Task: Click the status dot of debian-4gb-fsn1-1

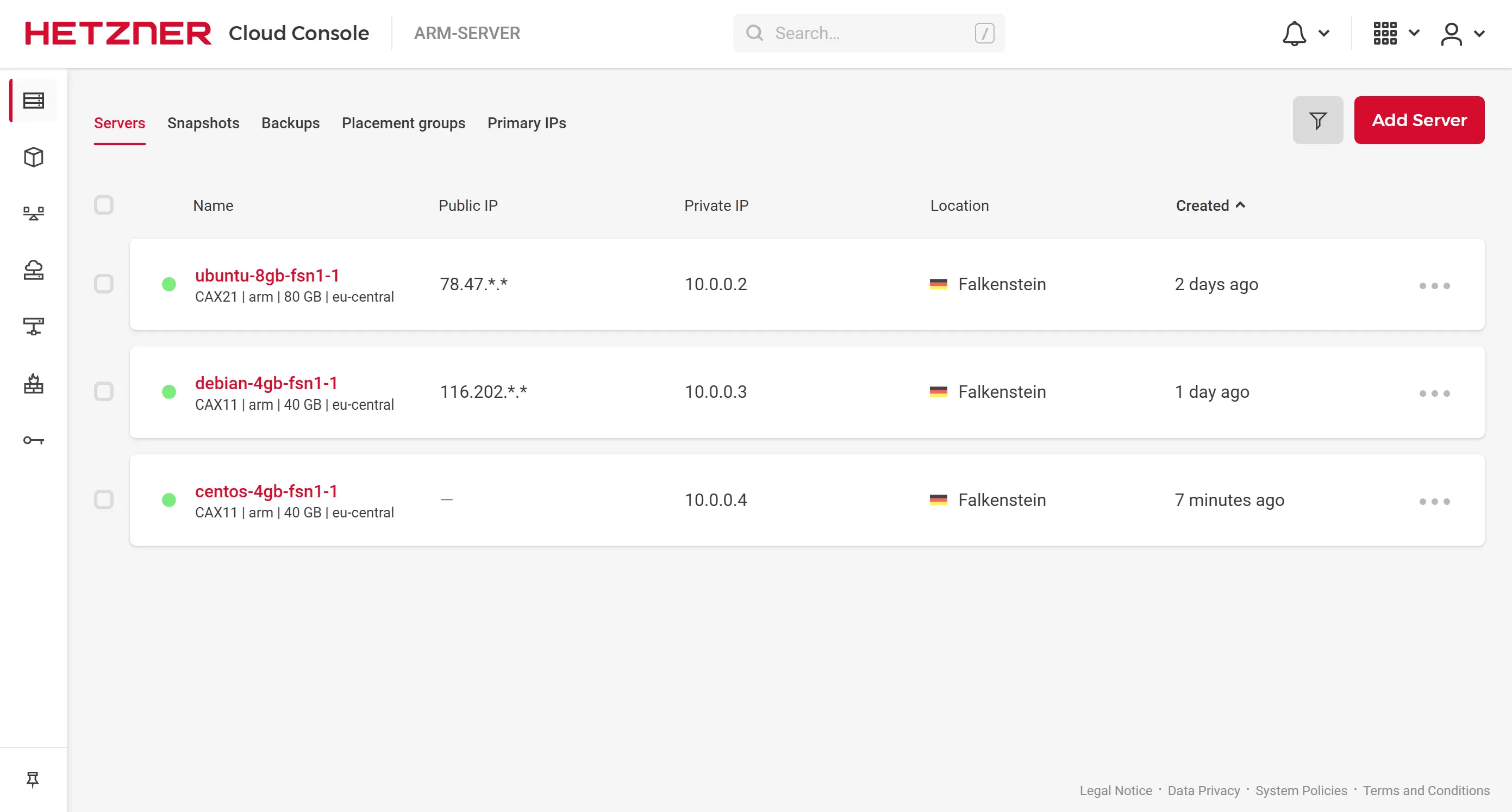Action: pos(169,392)
